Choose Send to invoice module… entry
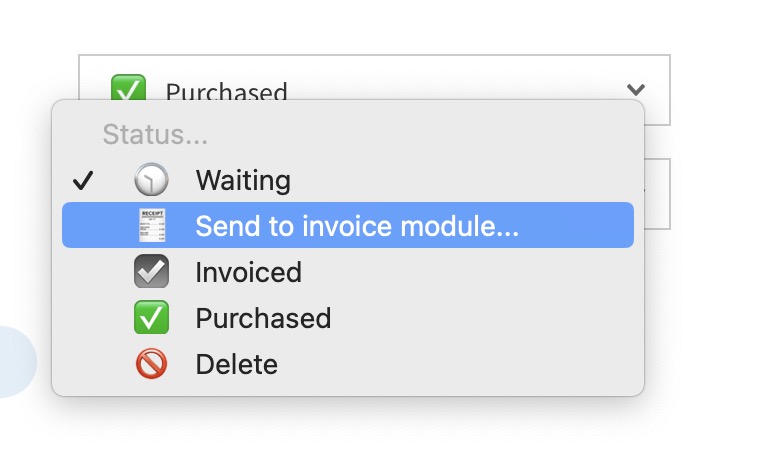The width and height of the screenshot is (764, 474). click(357, 226)
